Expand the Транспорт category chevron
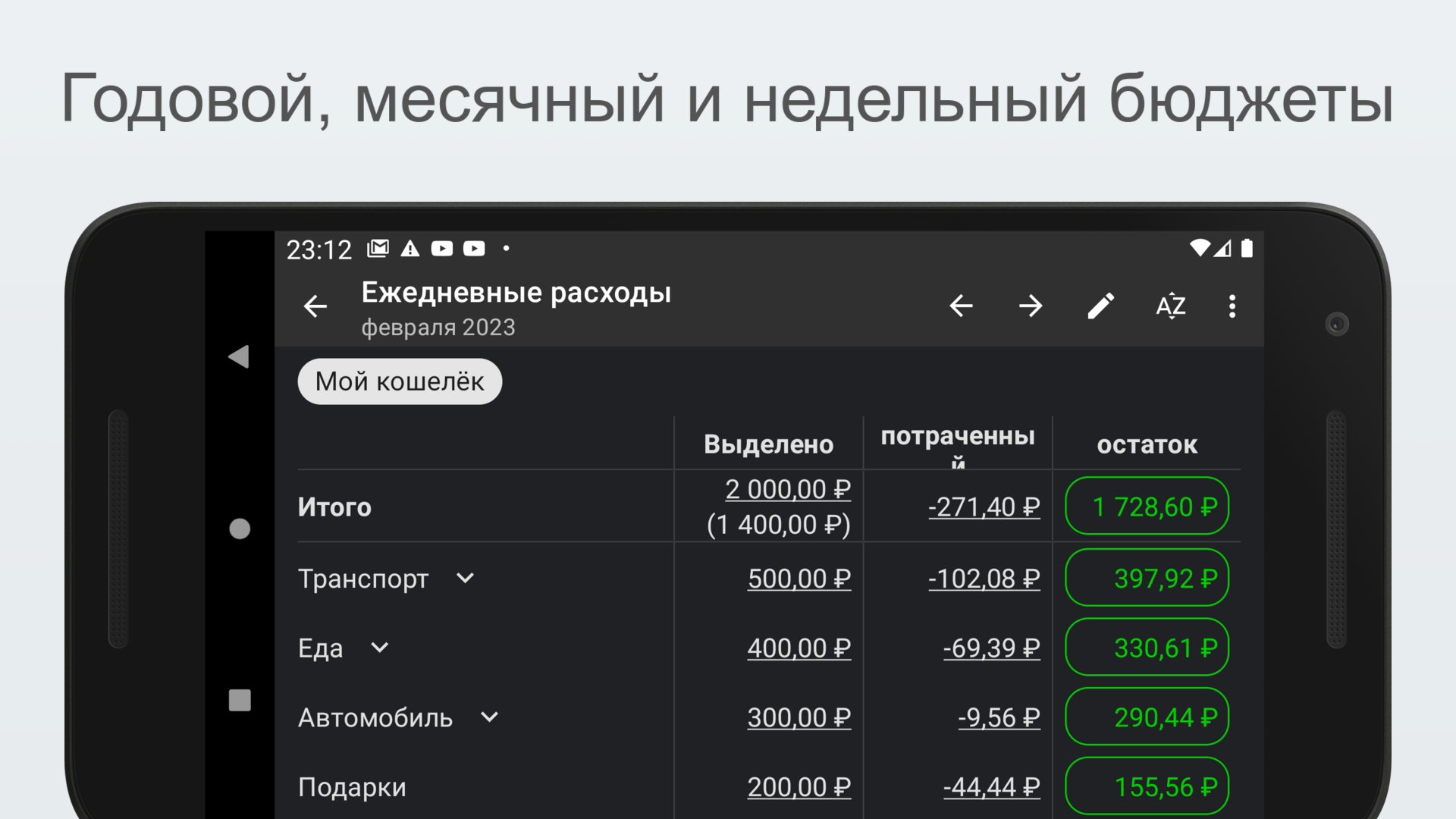The image size is (1456, 819). (x=465, y=579)
